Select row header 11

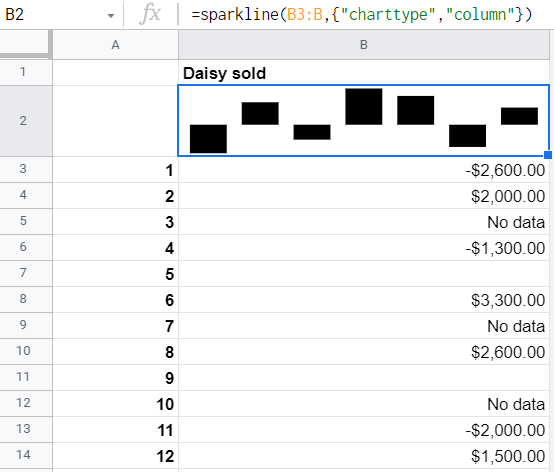click(x=26, y=377)
